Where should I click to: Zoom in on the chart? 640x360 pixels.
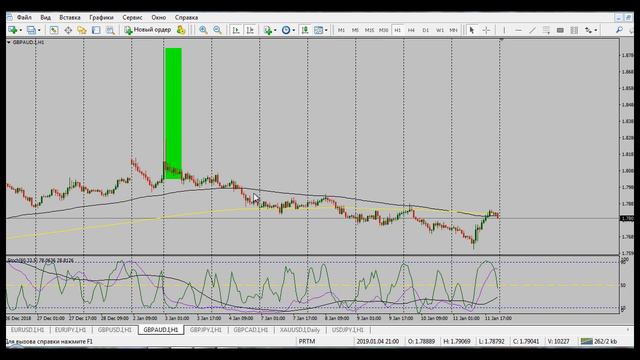coord(203,30)
